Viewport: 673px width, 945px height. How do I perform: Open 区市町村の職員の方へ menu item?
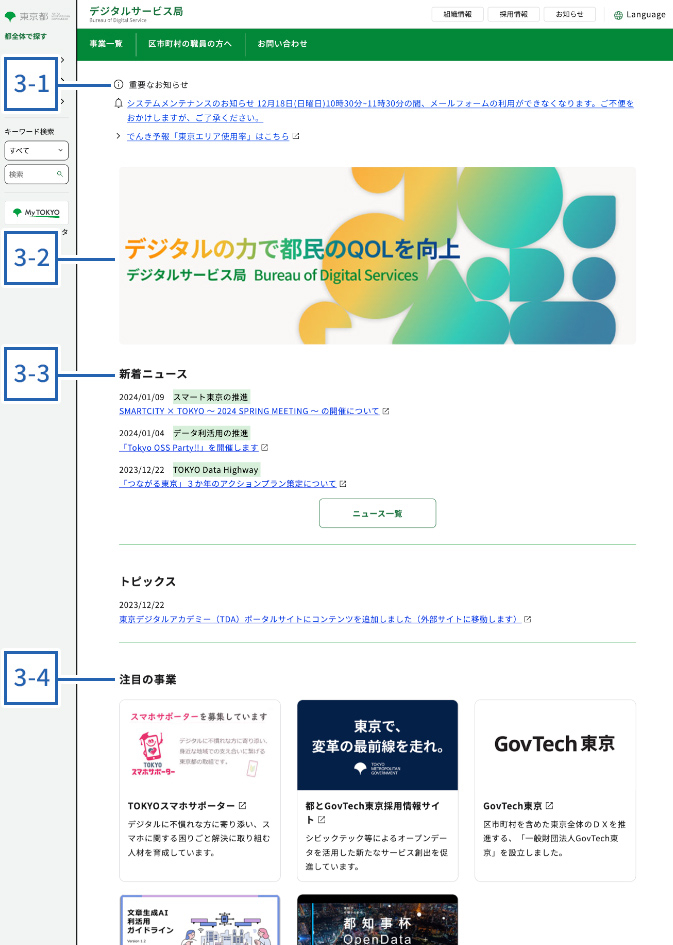tap(190, 44)
